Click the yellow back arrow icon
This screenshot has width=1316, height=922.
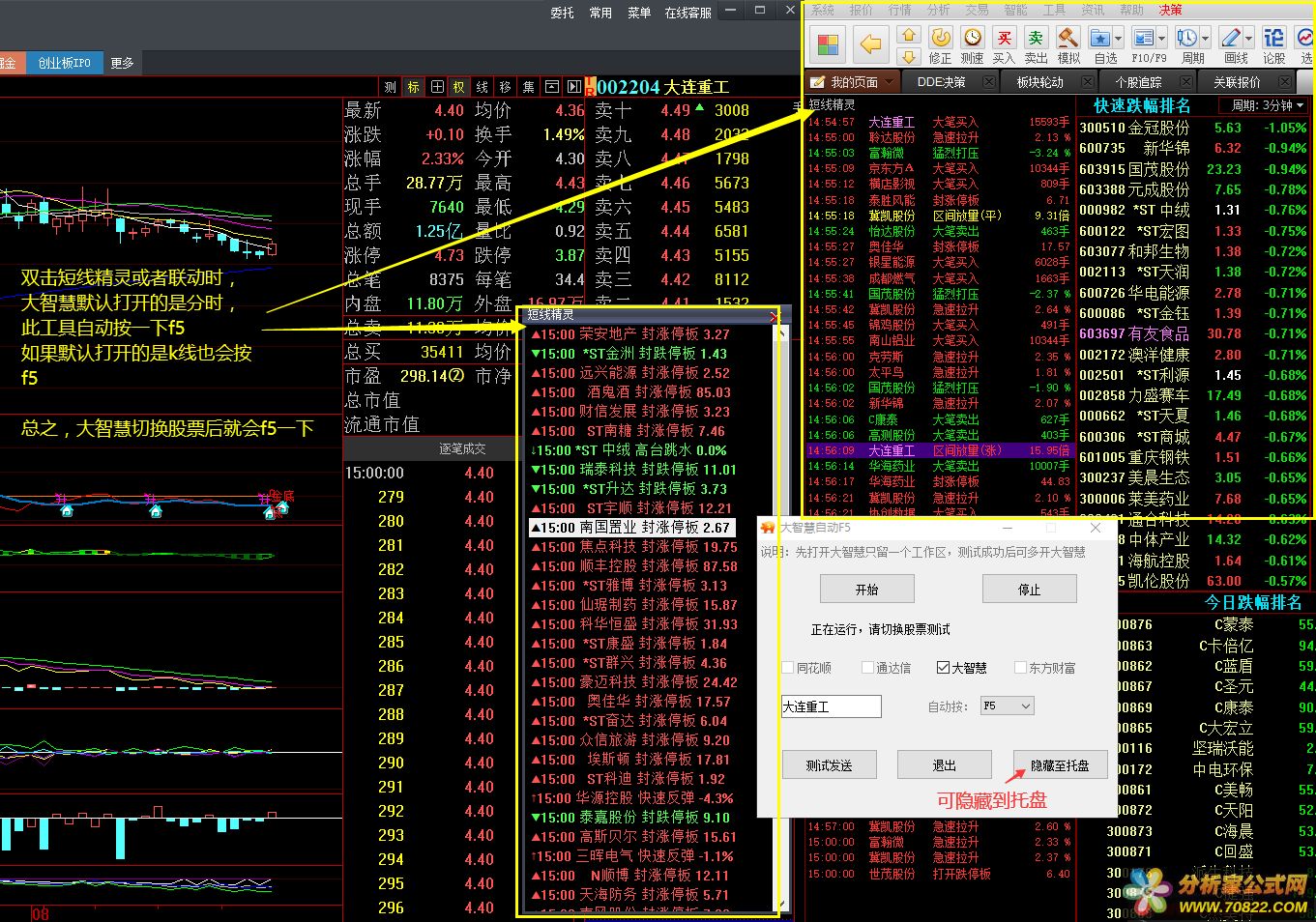pyautogui.click(x=871, y=44)
